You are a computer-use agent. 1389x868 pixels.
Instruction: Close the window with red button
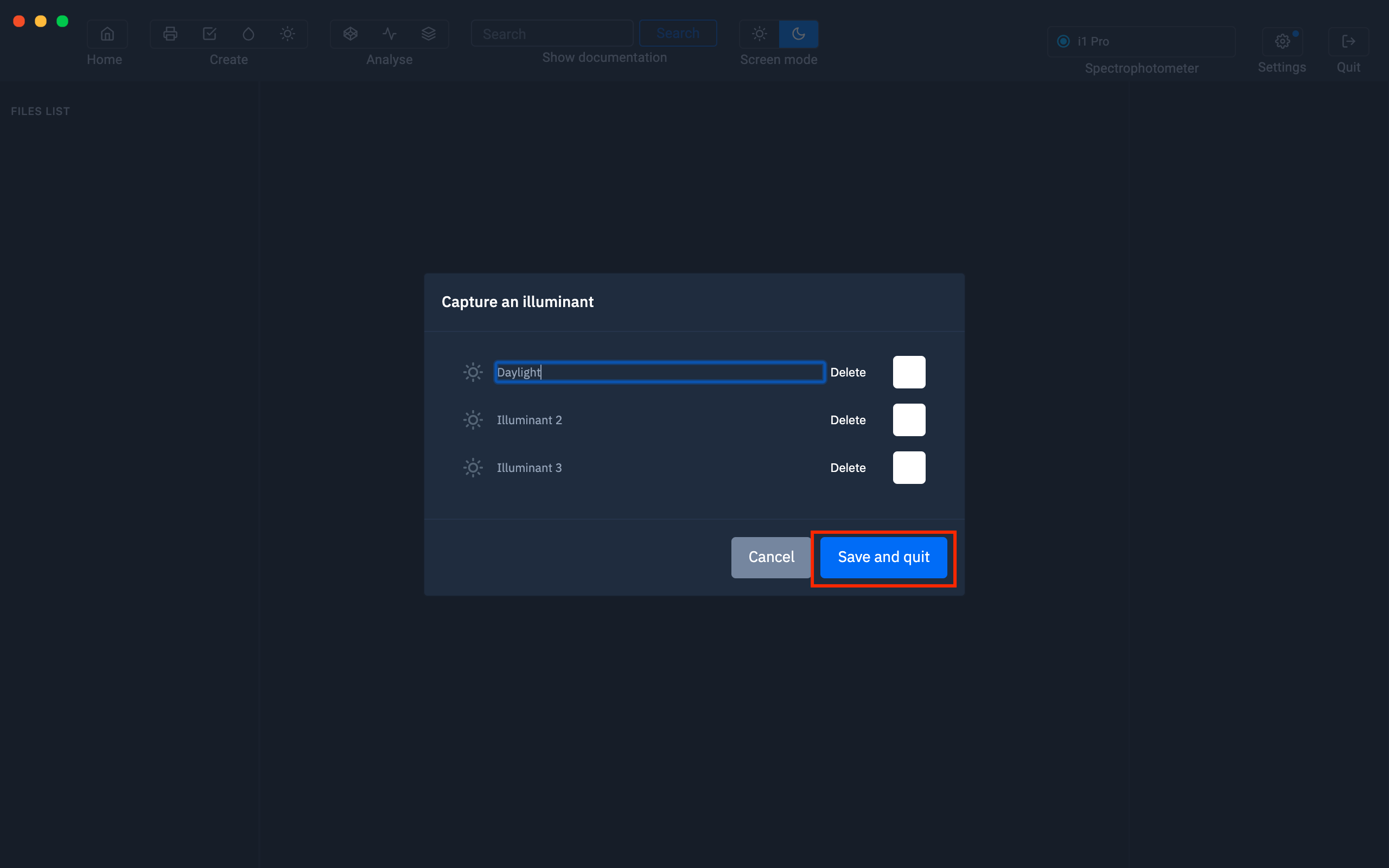[19, 21]
